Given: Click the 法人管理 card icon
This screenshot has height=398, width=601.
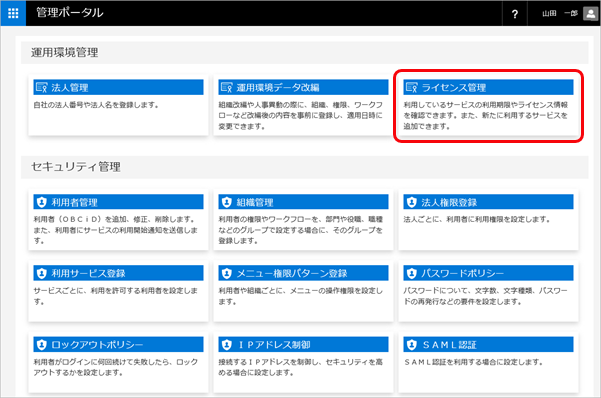Looking at the screenshot, I should pos(41,87).
